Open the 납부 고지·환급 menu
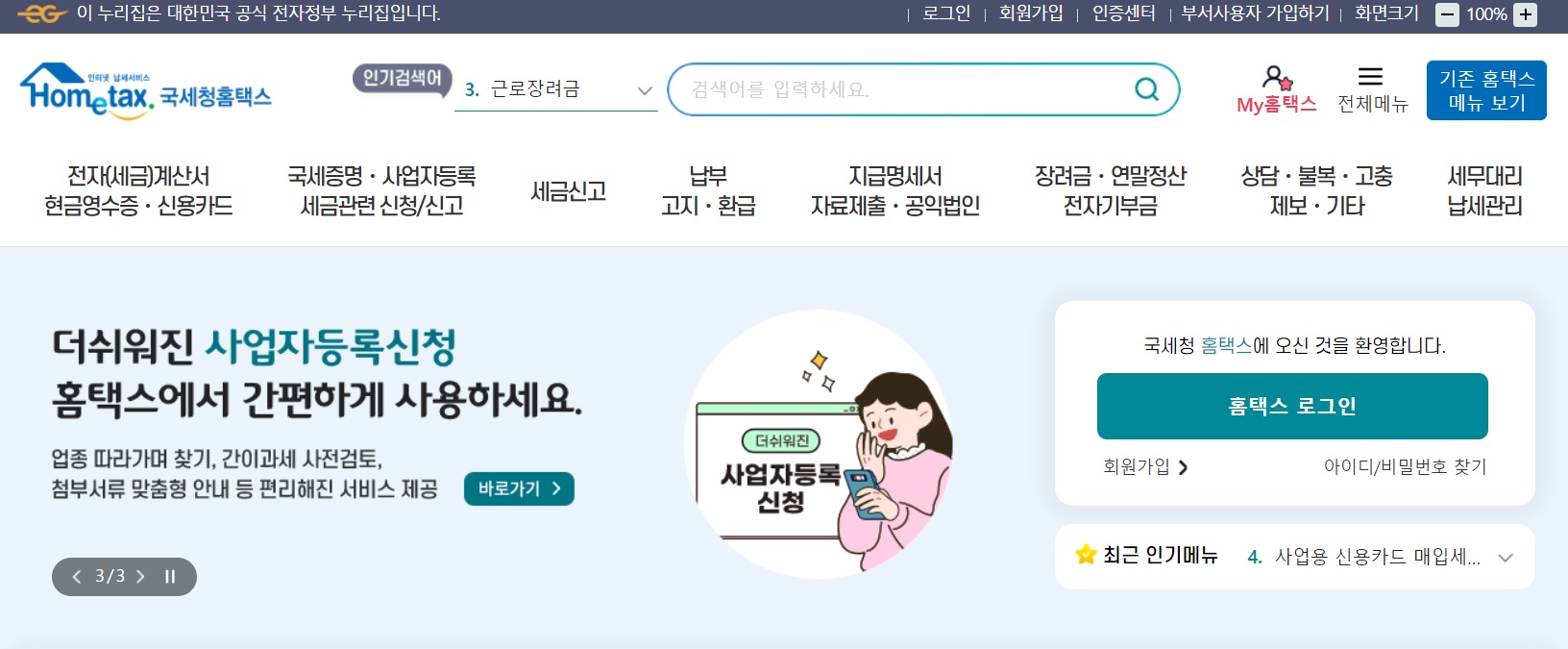This screenshot has width=1568, height=649. pyautogui.click(x=708, y=191)
